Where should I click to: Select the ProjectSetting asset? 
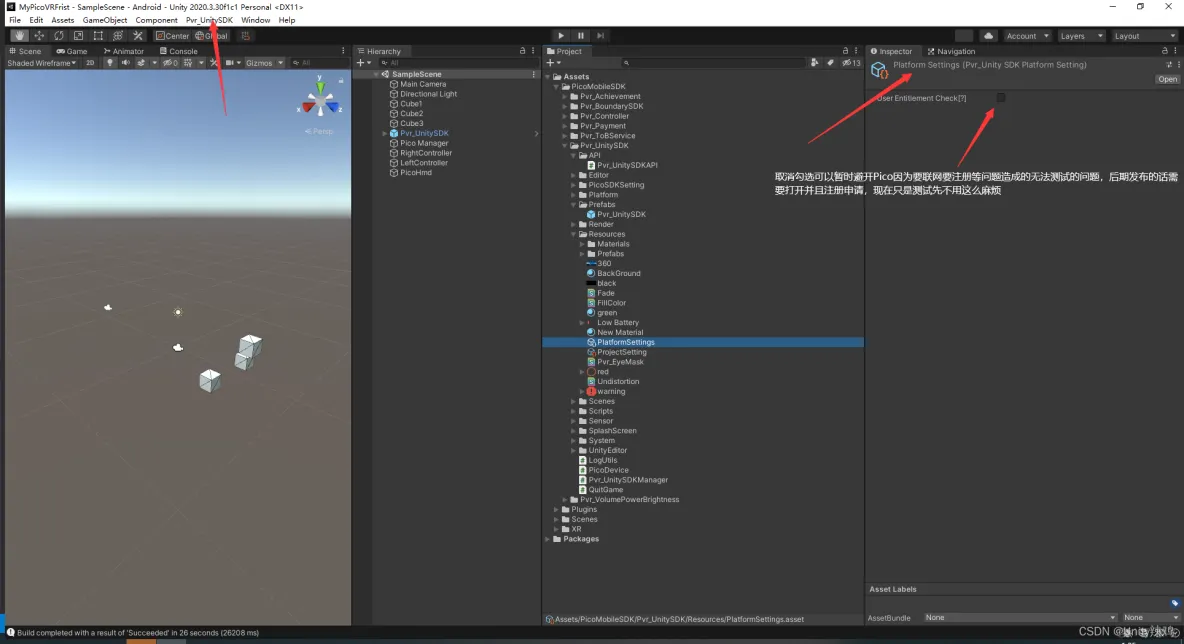click(x=621, y=352)
